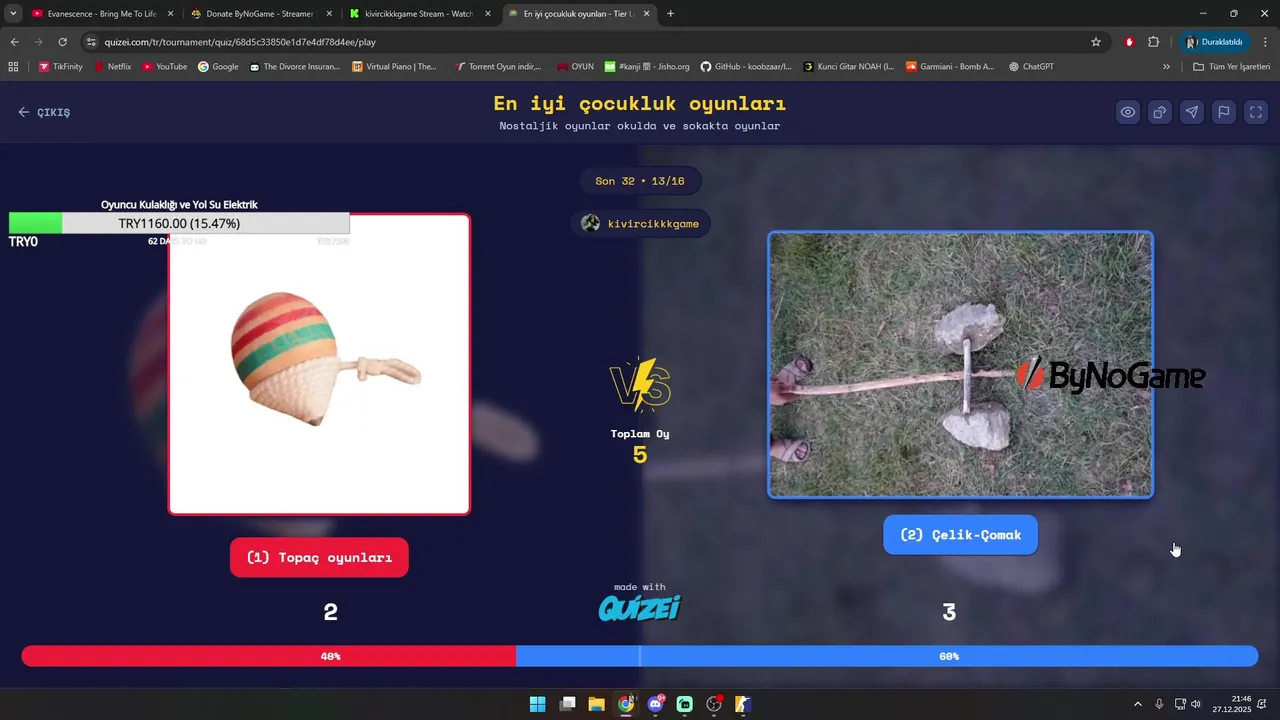The image size is (1280, 720).
Task: Open the site info icon in address bar
Action: pyautogui.click(x=91, y=42)
